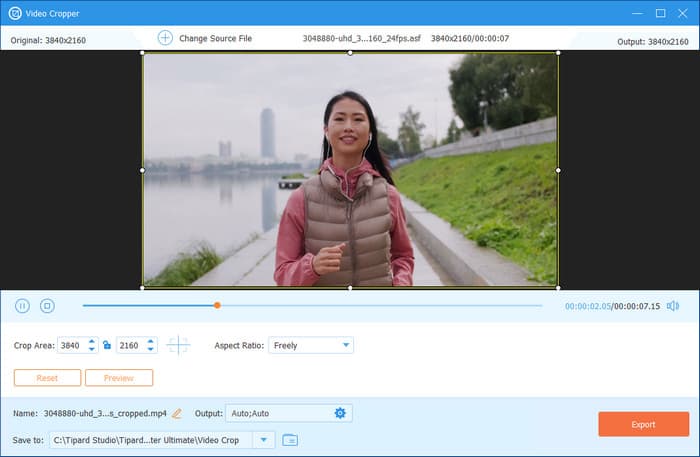Click the top-center crop handle
Image resolution: width=700 pixels, height=457 pixels.
(x=350, y=53)
